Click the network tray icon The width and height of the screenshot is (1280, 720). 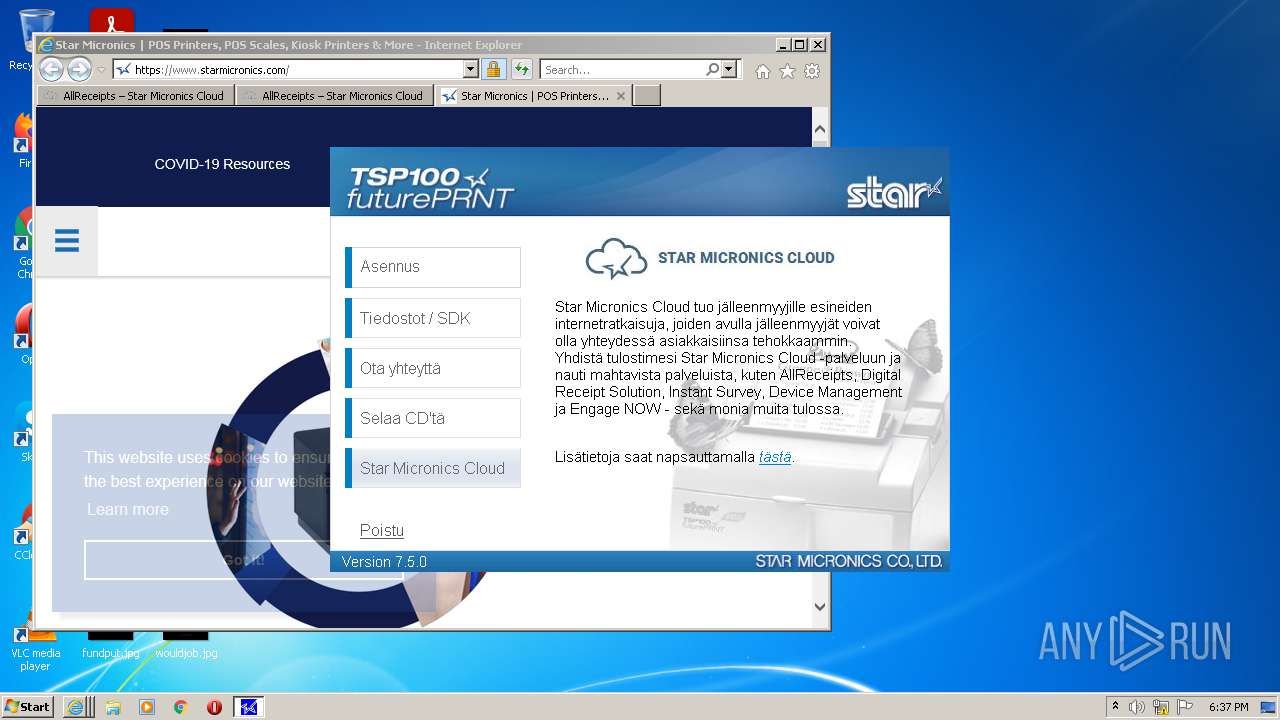pyautogui.click(x=1161, y=707)
